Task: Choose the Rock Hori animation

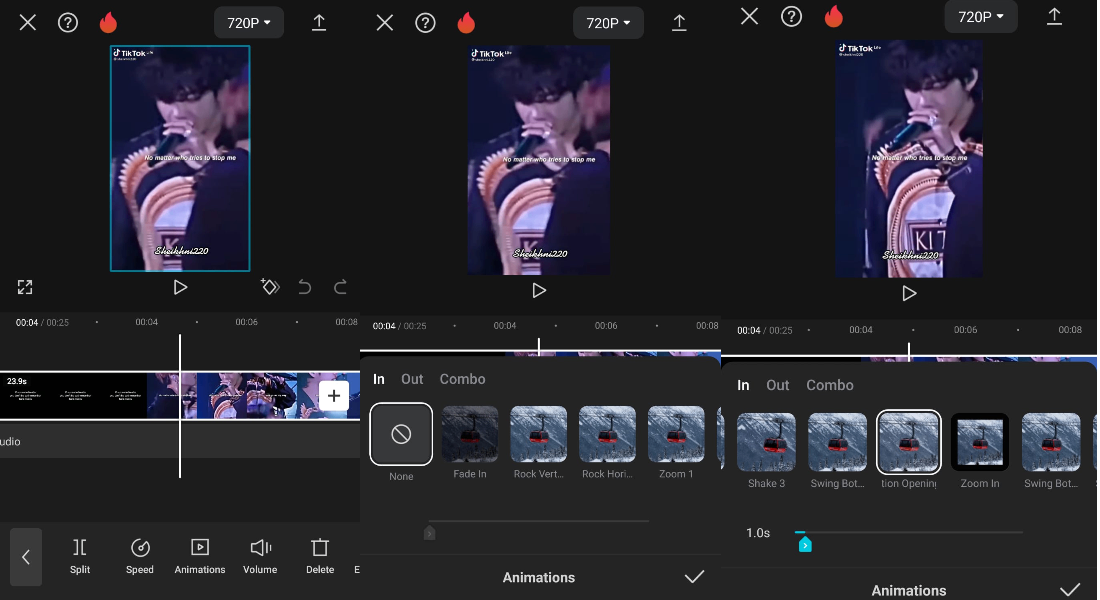Action: click(x=608, y=443)
